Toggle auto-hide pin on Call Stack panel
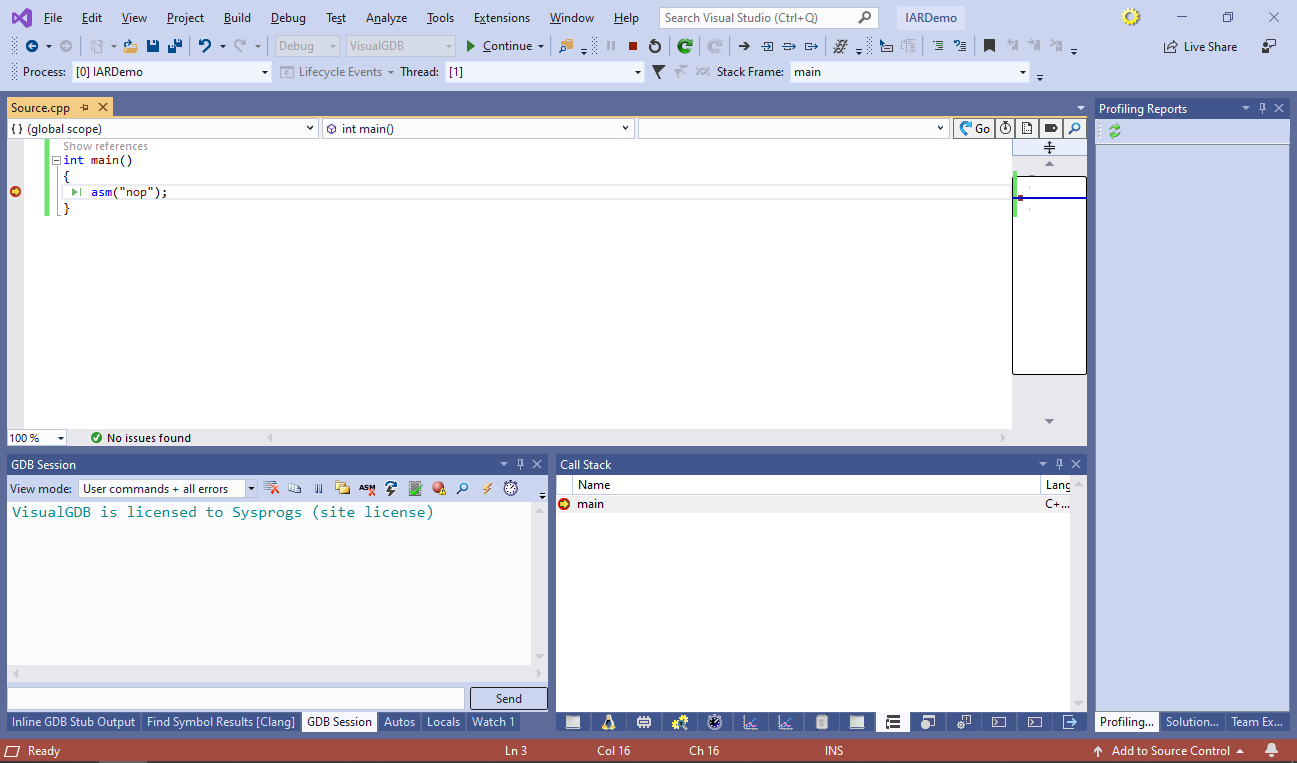The width and height of the screenshot is (1297, 763). (x=1059, y=464)
